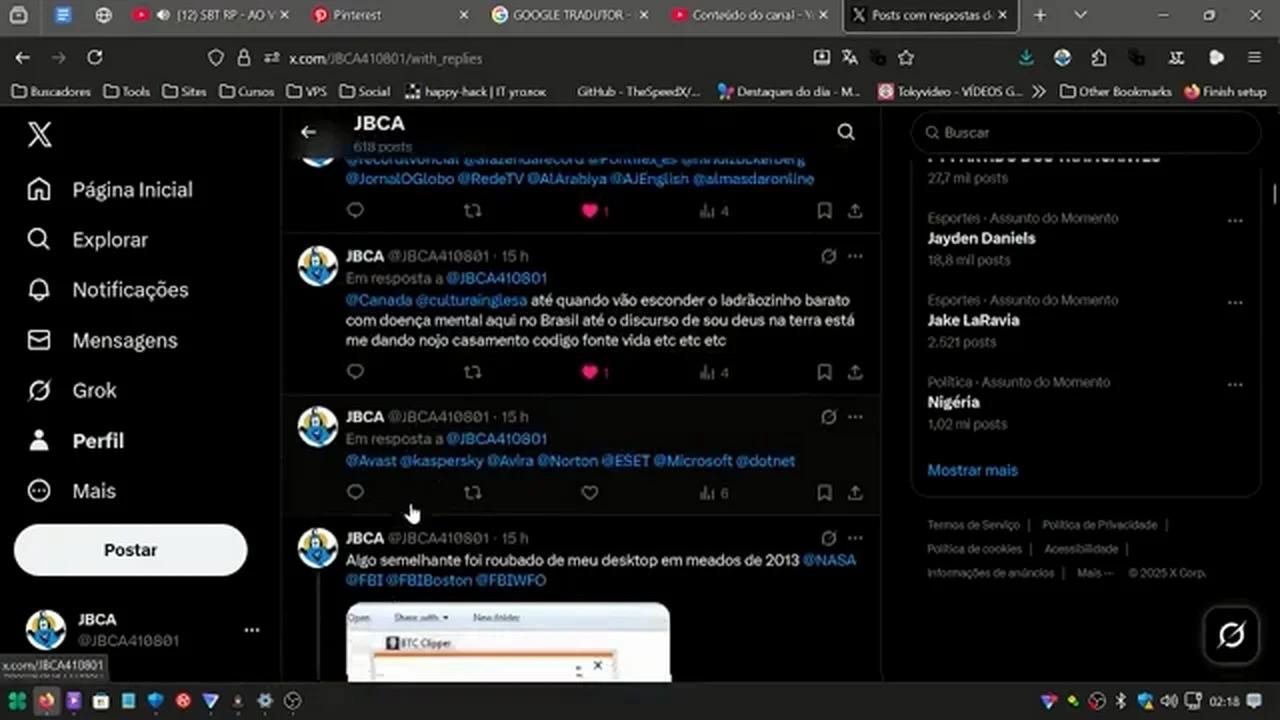Go back using the arrow beside JBCA
The height and width of the screenshot is (720, 1280).
(x=308, y=132)
